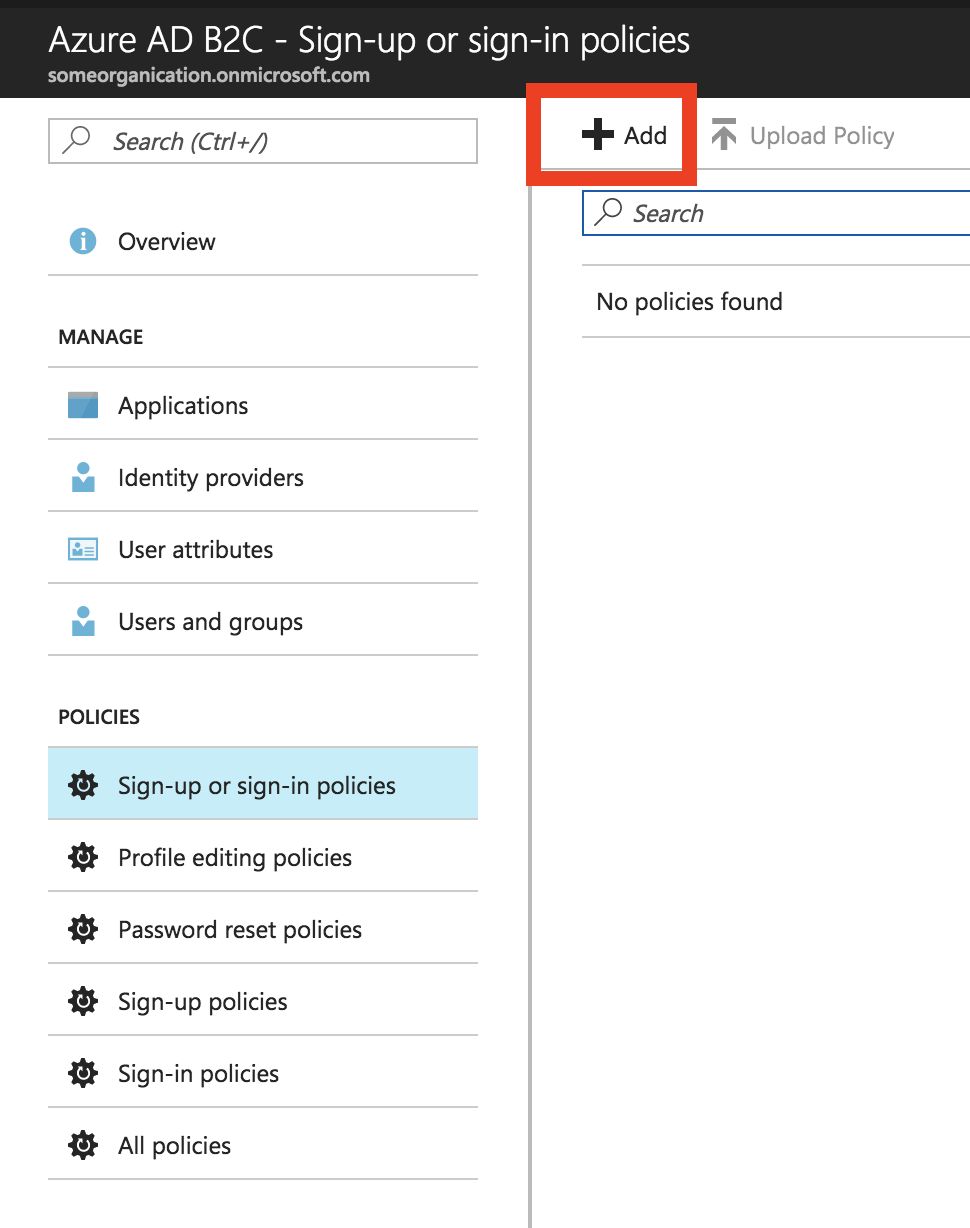Go to Identity providers
The width and height of the screenshot is (970, 1228).
click(x=263, y=477)
